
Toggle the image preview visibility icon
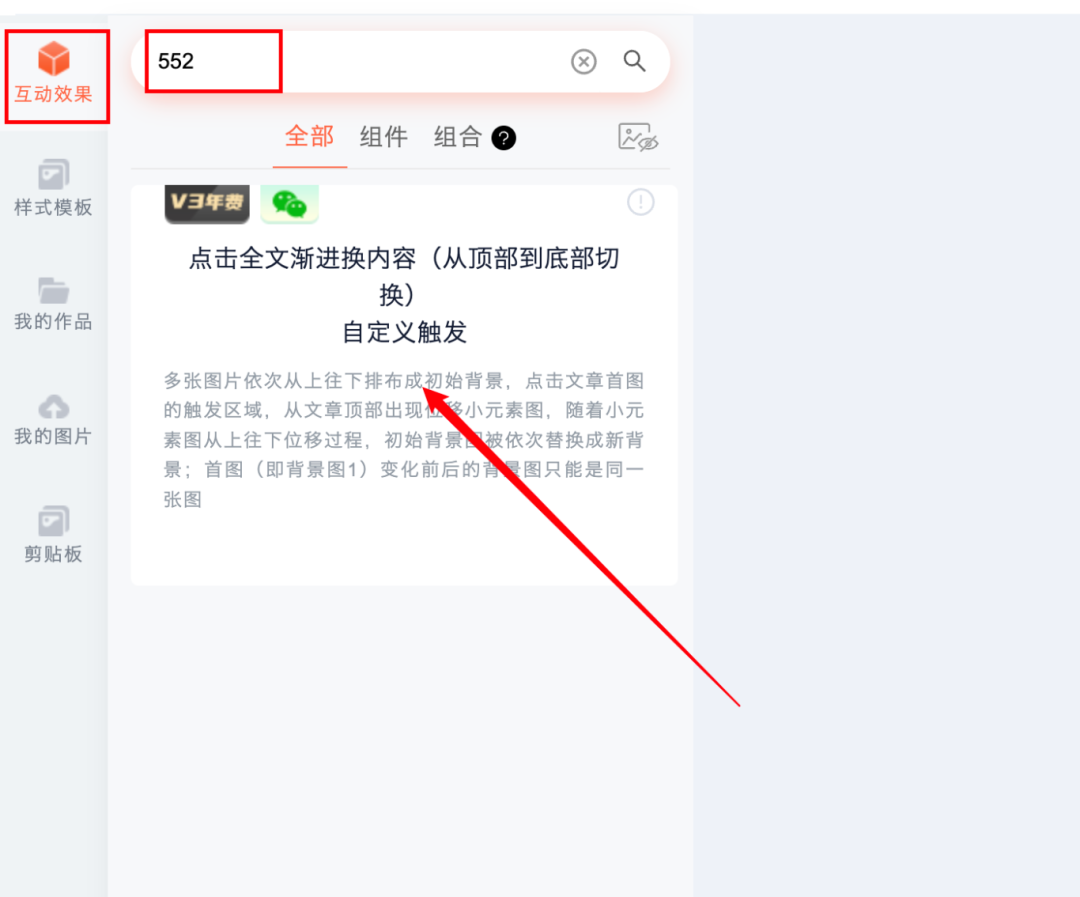[638, 137]
